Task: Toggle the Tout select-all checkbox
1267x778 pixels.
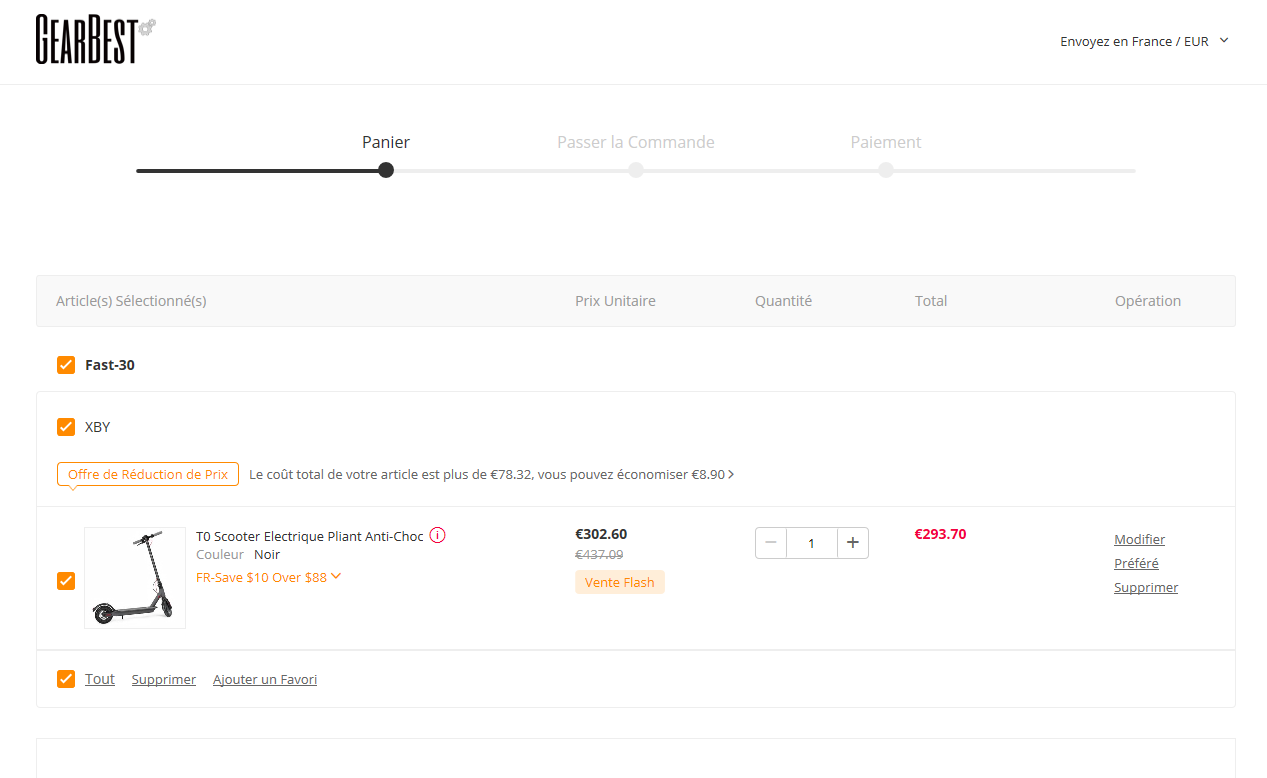Action: pos(66,679)
